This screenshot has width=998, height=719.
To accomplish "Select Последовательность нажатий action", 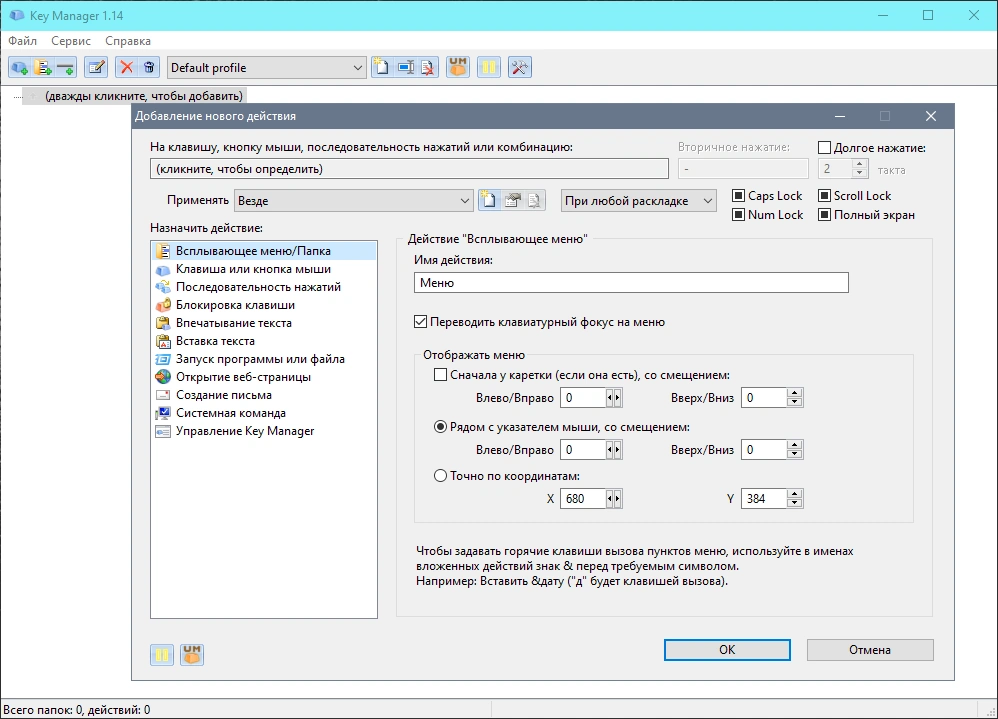I will 264,287.
